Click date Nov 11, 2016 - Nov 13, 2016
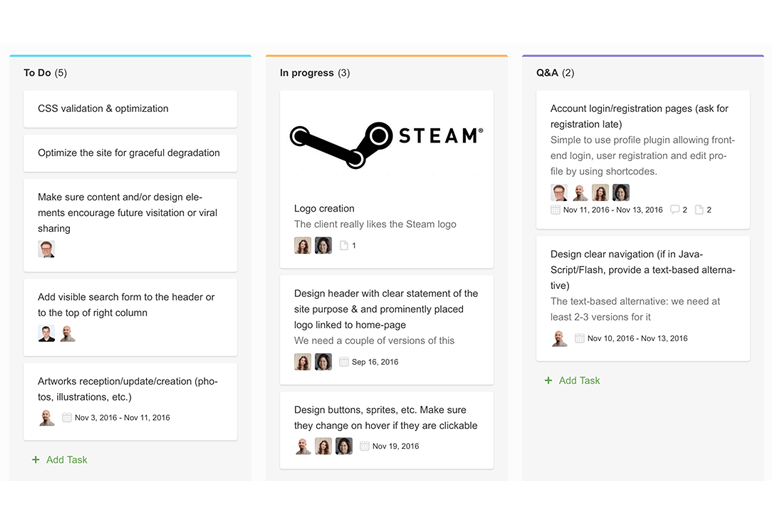The width and height of the screenshot is (772, 519). [x=613, y=210]
